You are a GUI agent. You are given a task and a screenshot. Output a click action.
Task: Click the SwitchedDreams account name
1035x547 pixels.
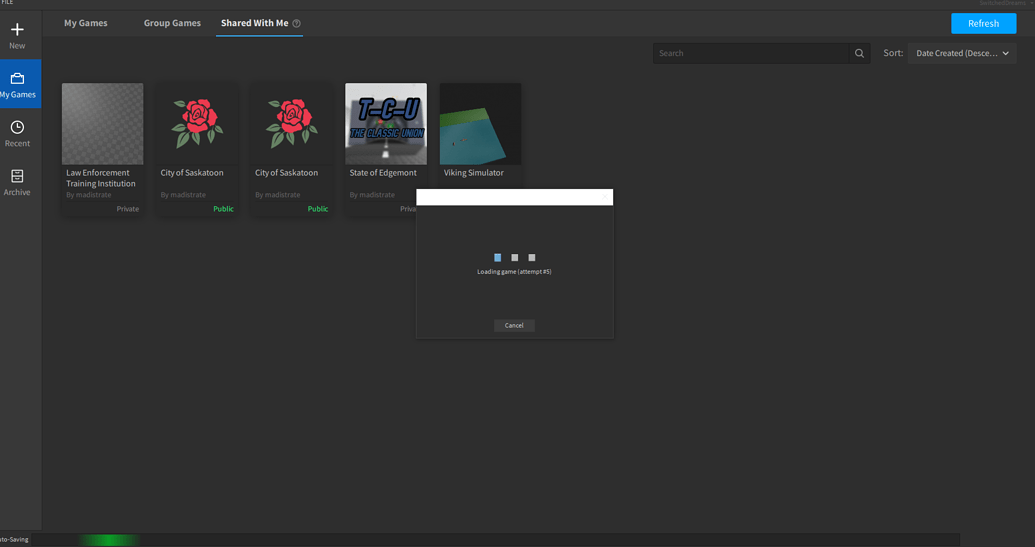(x=1003, y=3)
